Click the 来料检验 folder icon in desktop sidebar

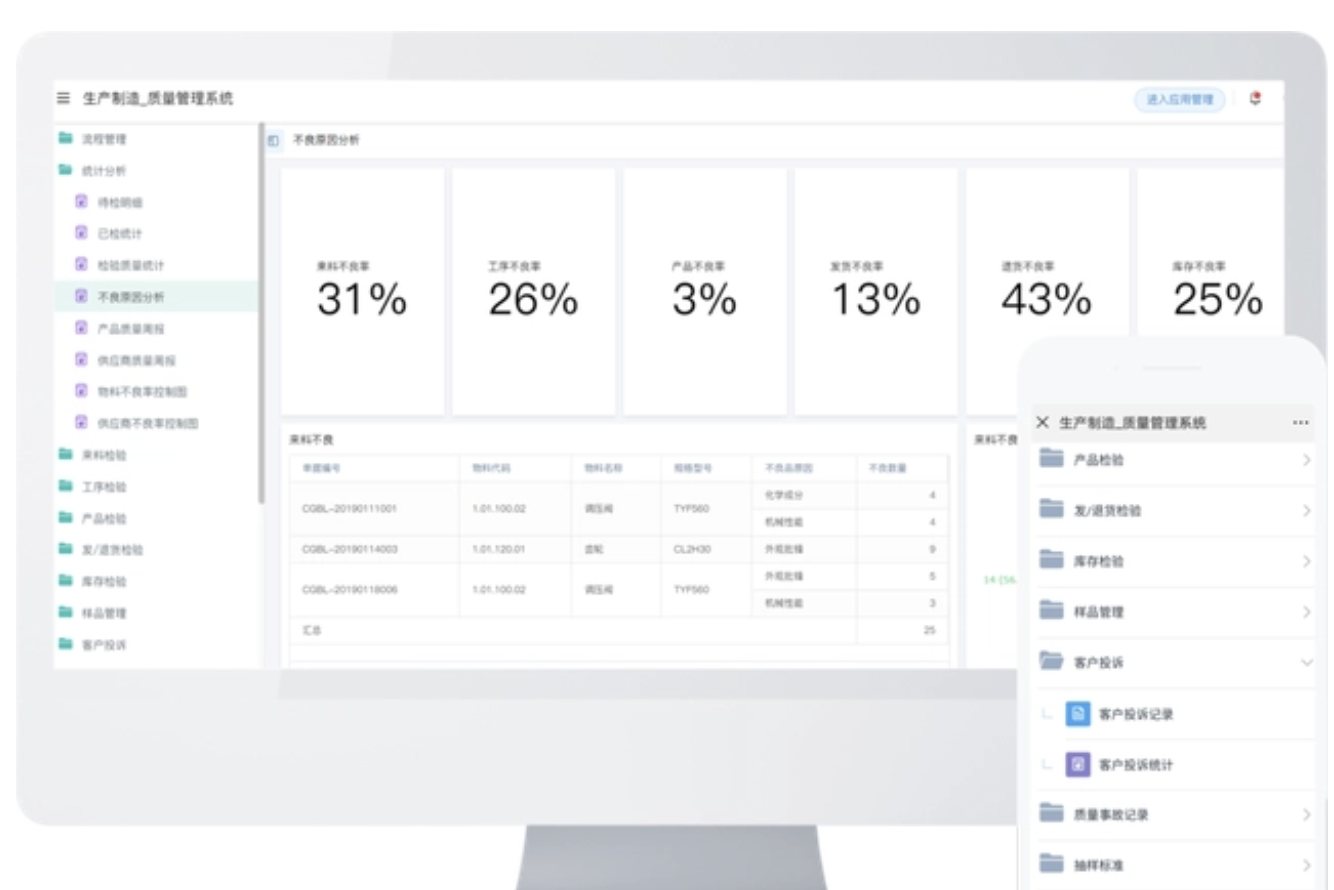click(65, 454)
